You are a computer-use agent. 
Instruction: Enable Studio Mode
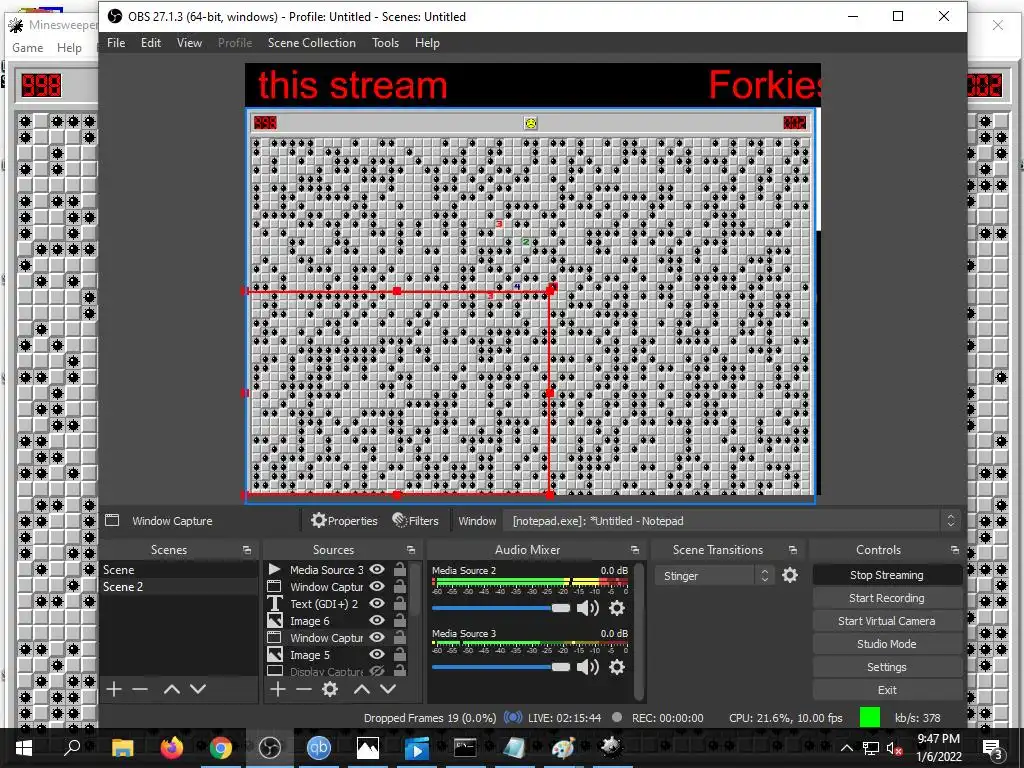click(x=887, y=644)
